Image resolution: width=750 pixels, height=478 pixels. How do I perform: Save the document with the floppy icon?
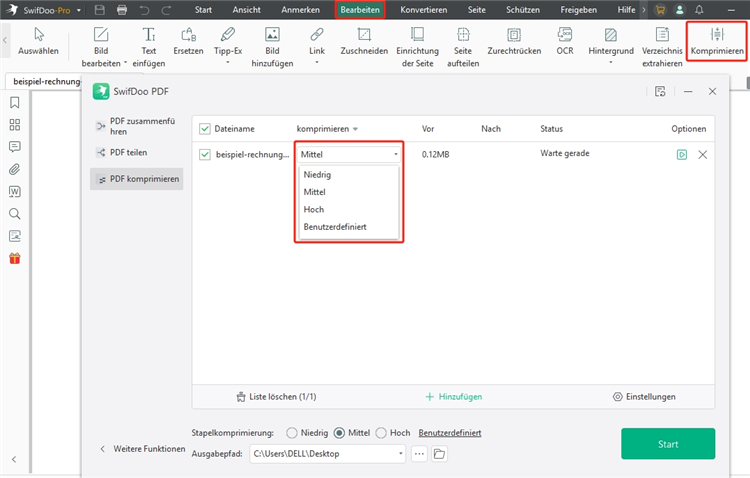[x=99, y=10]
